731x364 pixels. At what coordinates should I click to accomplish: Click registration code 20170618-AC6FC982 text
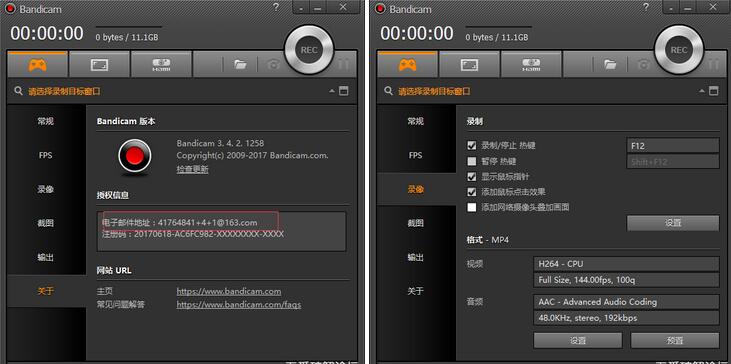pos(209,234)
